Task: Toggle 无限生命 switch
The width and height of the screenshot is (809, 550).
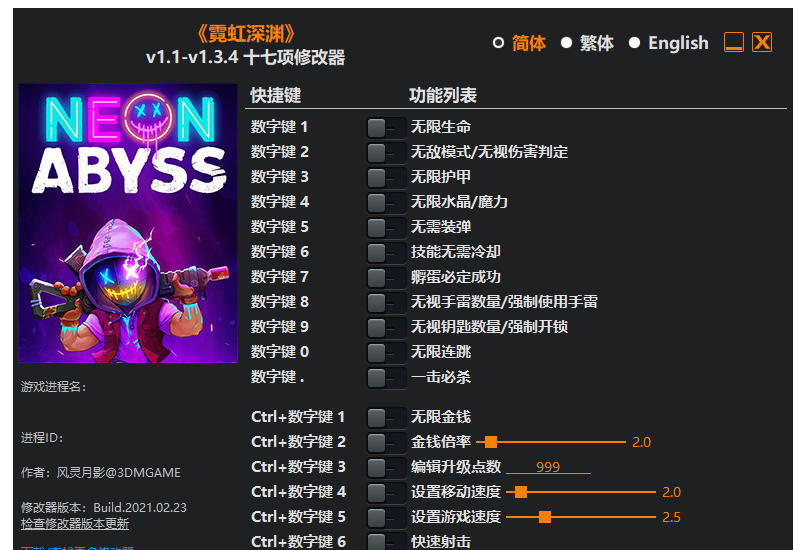Action: 386,127
